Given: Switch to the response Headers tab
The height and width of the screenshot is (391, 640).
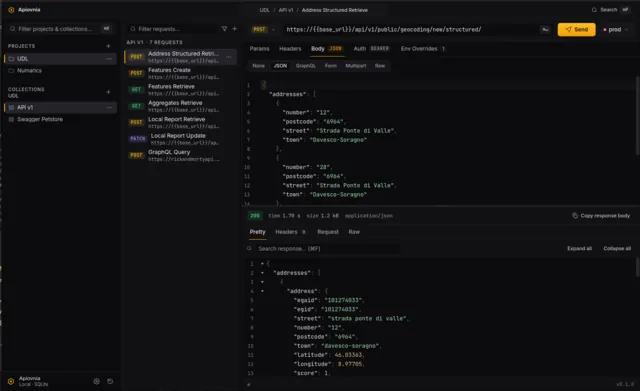Looking at the screenshot, I should 290,232.
